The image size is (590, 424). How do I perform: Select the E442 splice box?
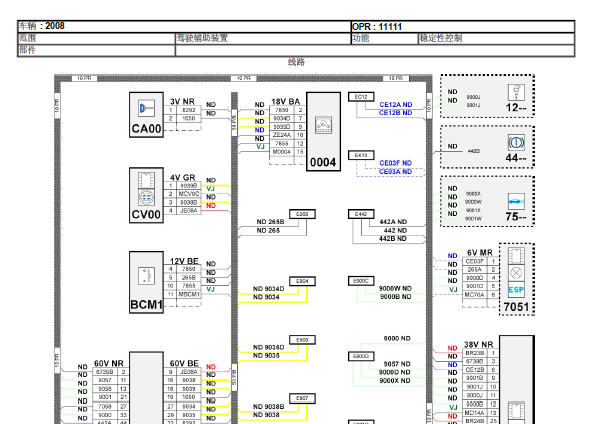361,214
